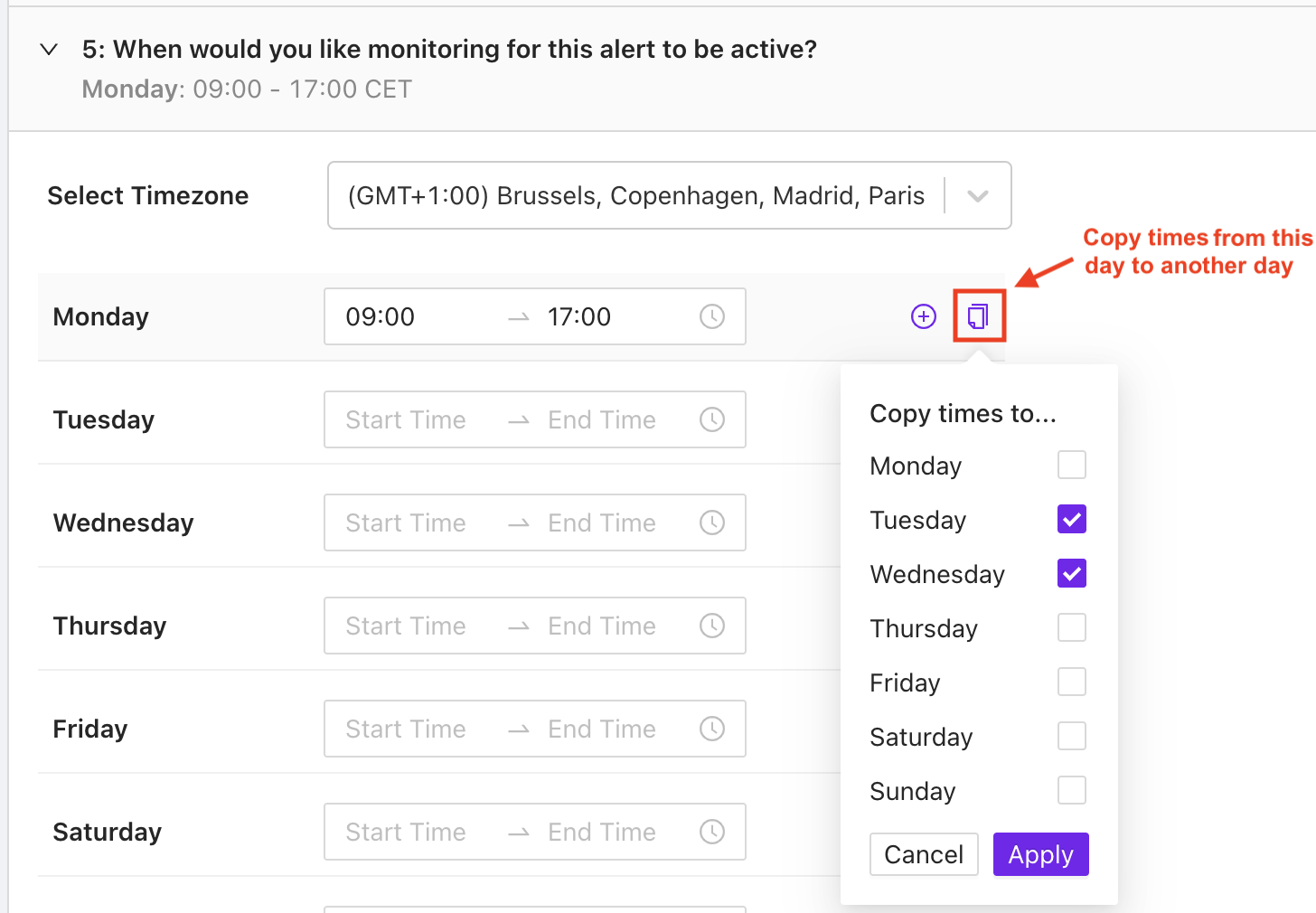This screenshot has height=913, width=1316.
Task: Click the copy times icon for Monday
Action: (978, 316)
